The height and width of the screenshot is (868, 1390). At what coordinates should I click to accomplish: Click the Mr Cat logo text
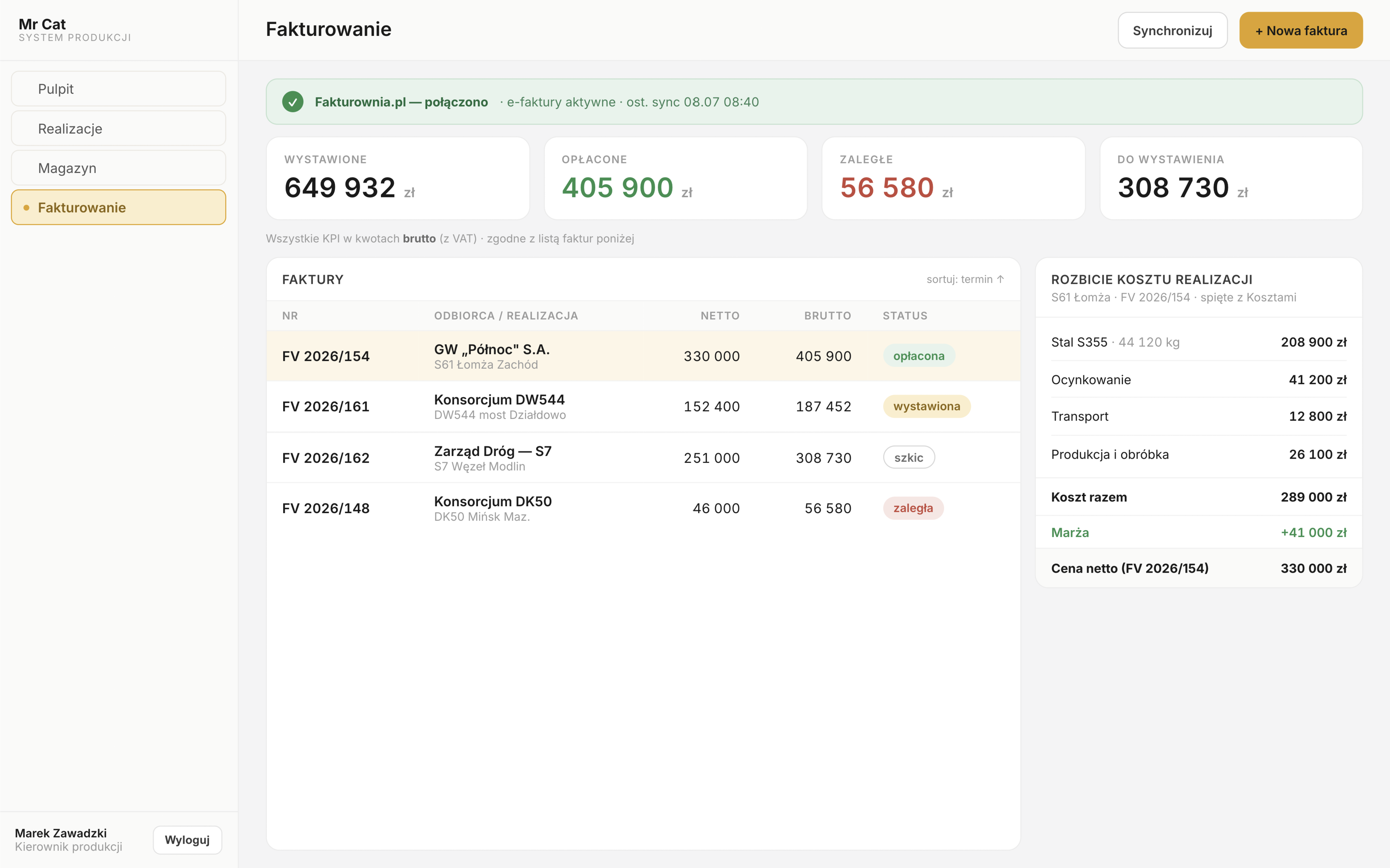coord(42,24)
